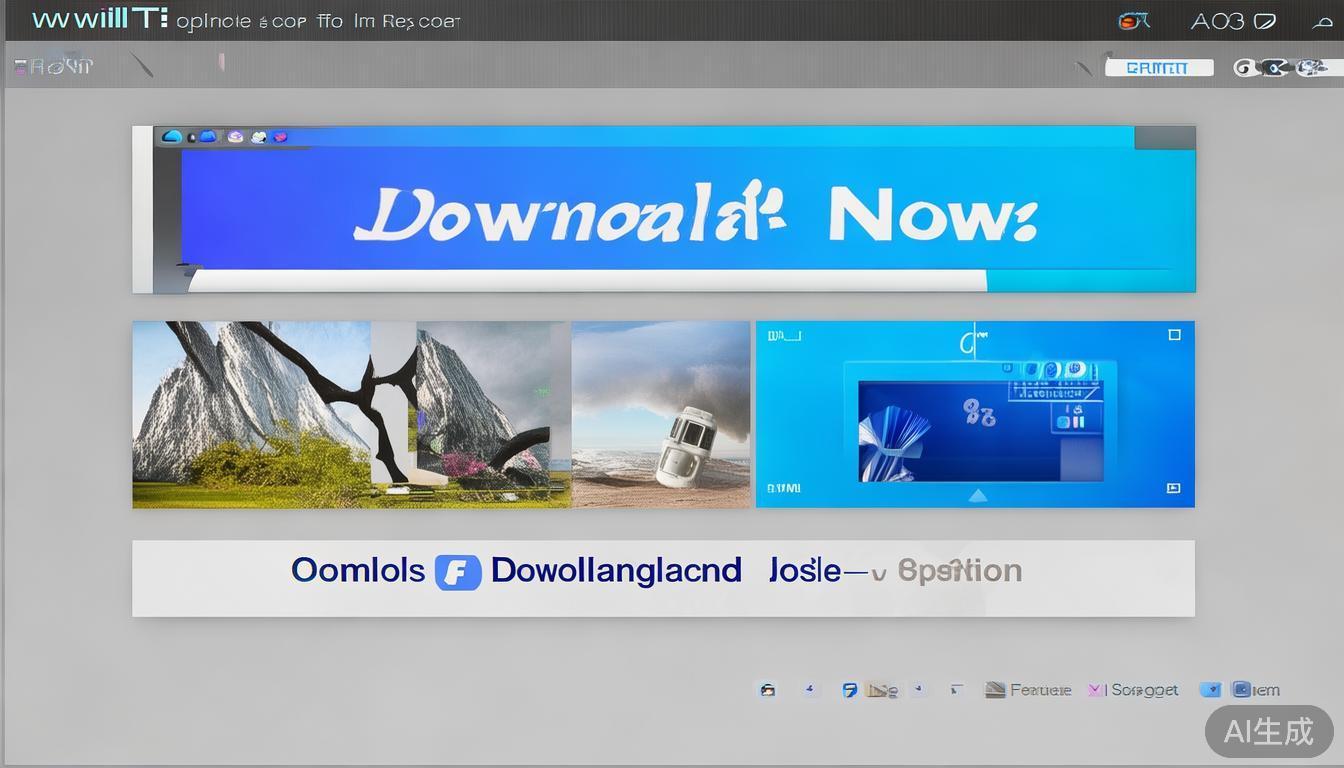This screenshot has height=768, width=1344.
Task: Click the orange icon in top title bar
Action: [x=1132, y=20]
